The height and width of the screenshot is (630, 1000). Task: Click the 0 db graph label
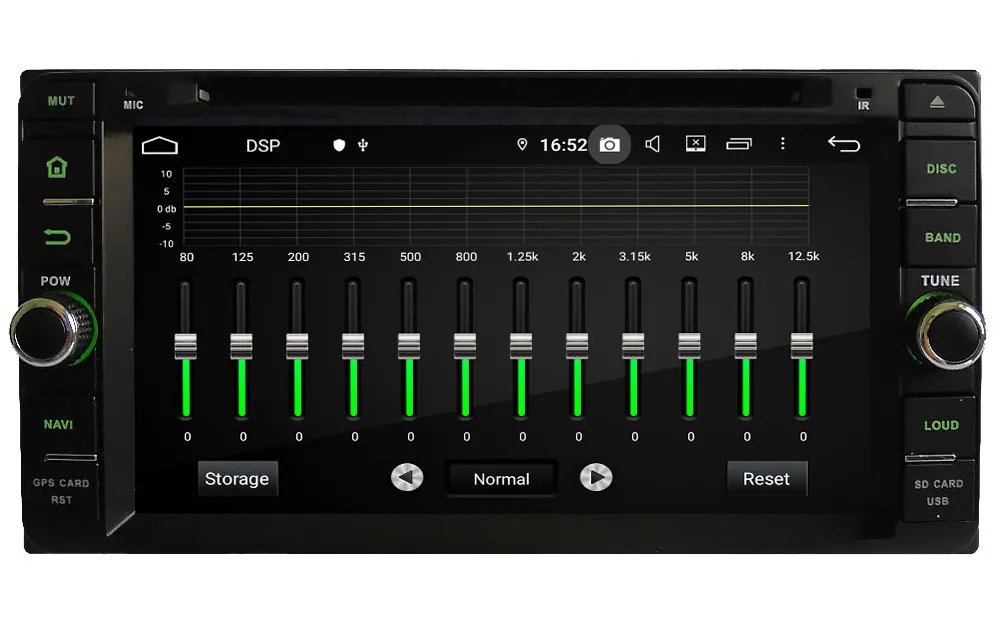166,209
